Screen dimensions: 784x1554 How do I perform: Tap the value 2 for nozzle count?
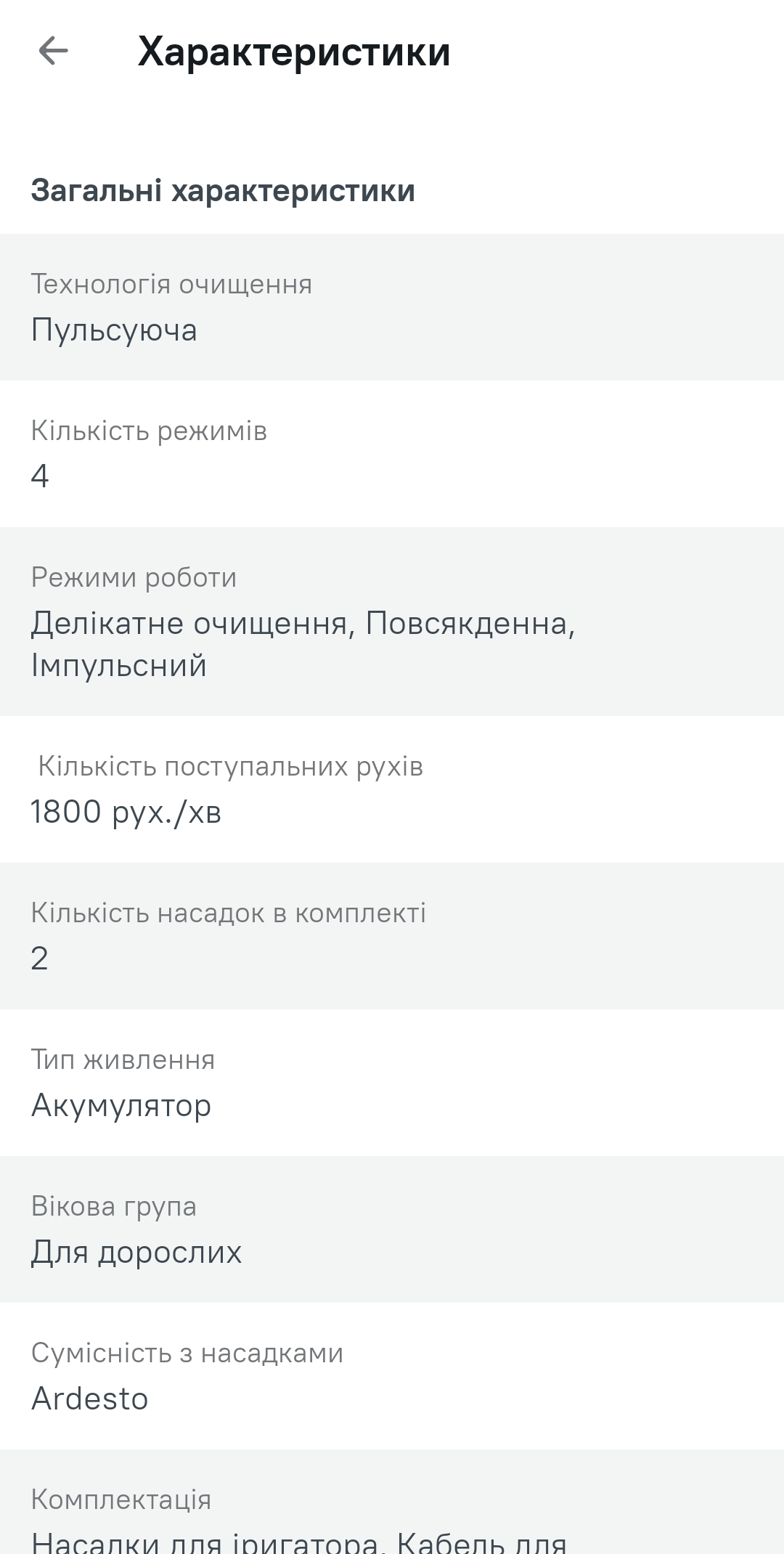coord(40,959)
